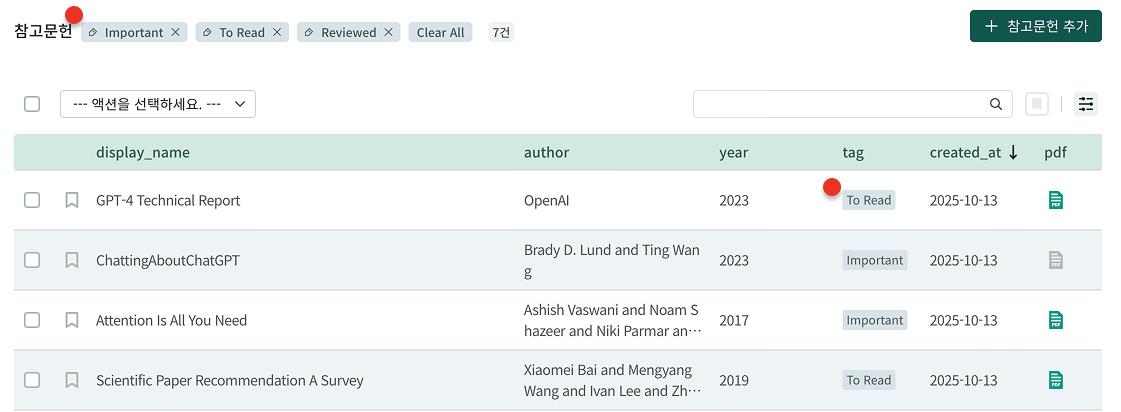Open the column settings sliders icon
This screenshot has width=1121, height=412.
coord(1086,104)
